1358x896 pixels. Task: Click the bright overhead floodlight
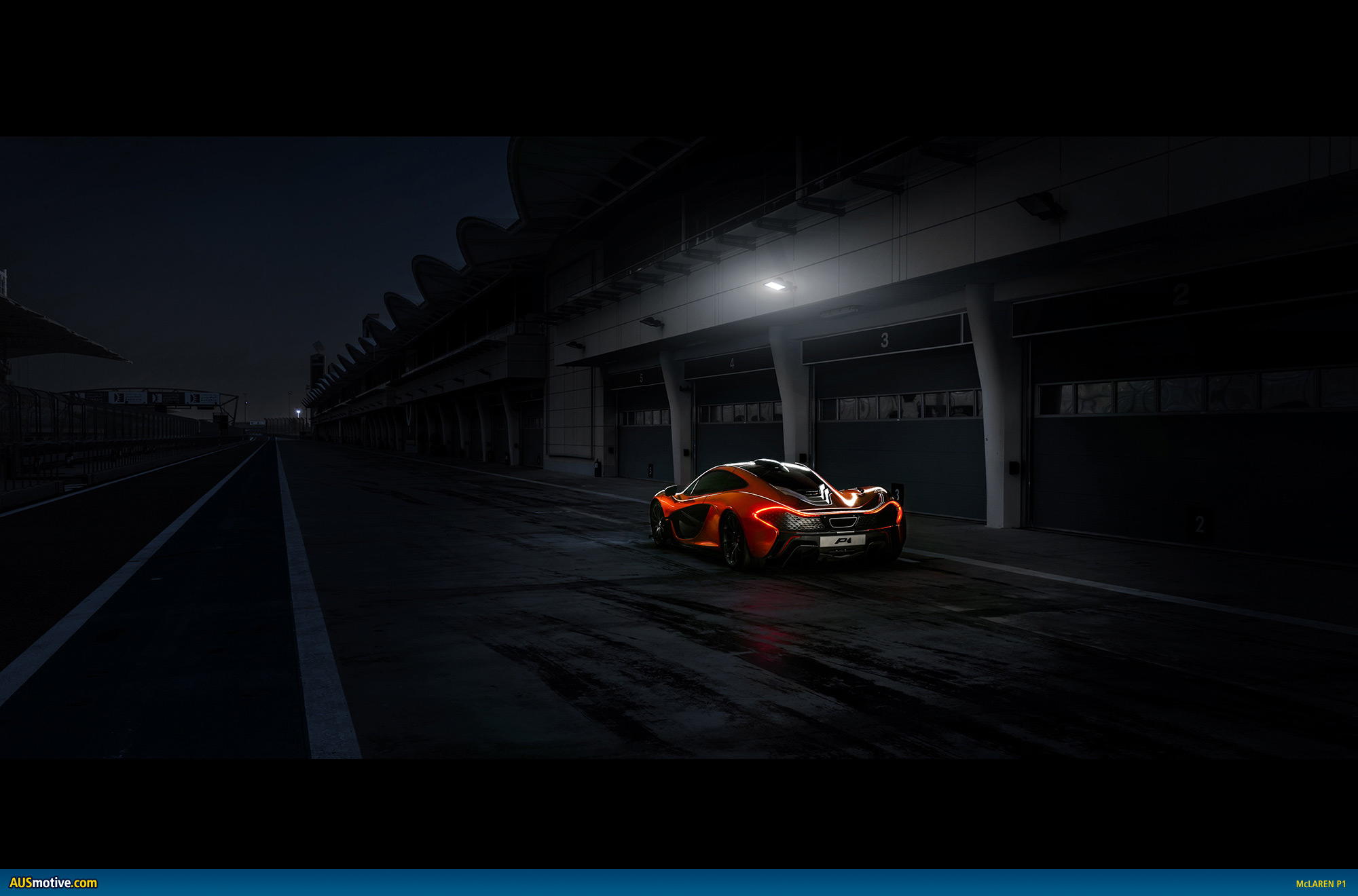[x=775, y=286]
